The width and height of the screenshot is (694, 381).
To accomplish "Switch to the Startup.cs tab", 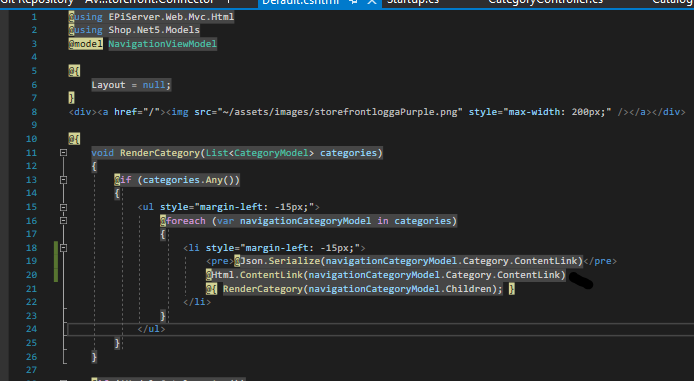I will (413, 2).
